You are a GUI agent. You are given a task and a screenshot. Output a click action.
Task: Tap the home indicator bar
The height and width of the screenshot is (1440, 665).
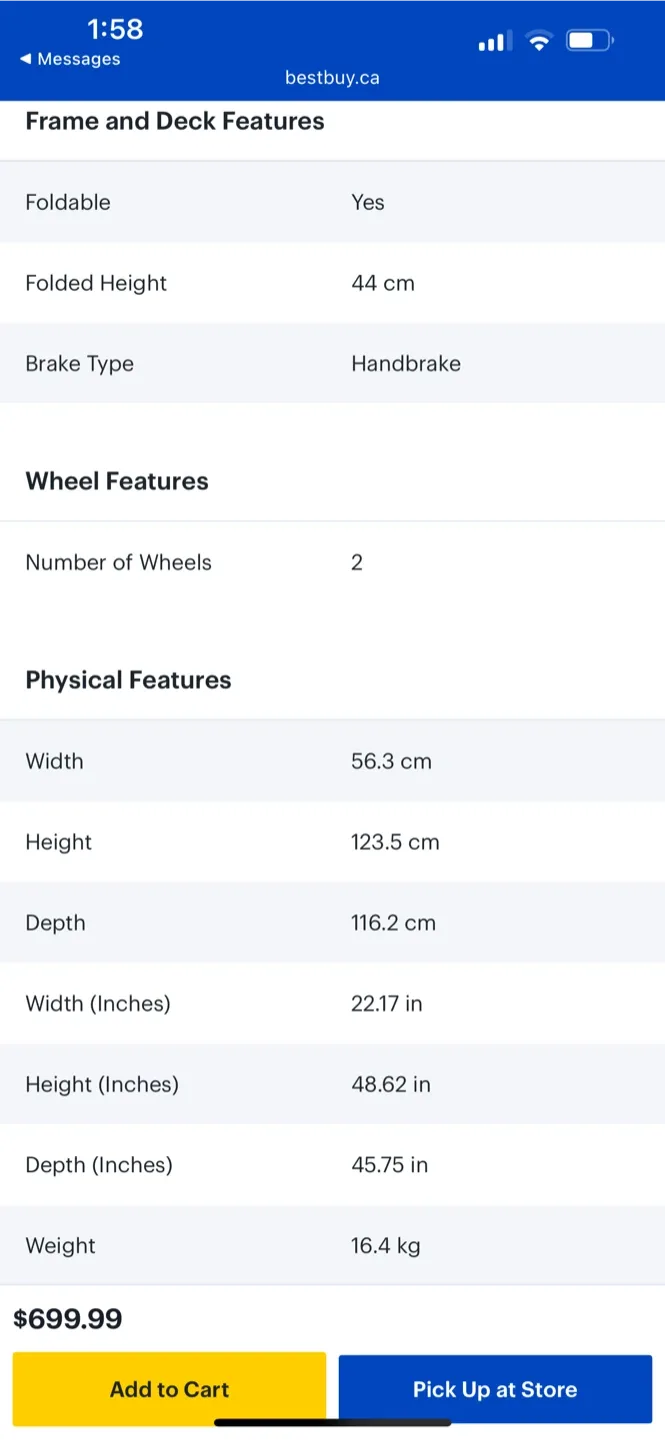pos(332,1424)
